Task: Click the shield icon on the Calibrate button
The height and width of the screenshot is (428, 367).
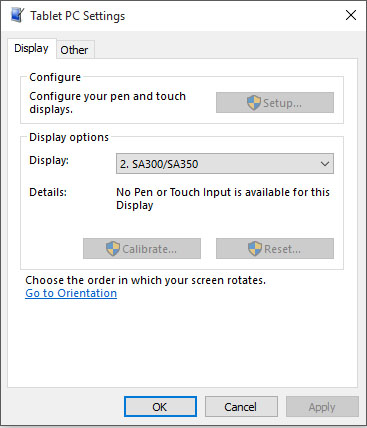Action: pos(113,249)
